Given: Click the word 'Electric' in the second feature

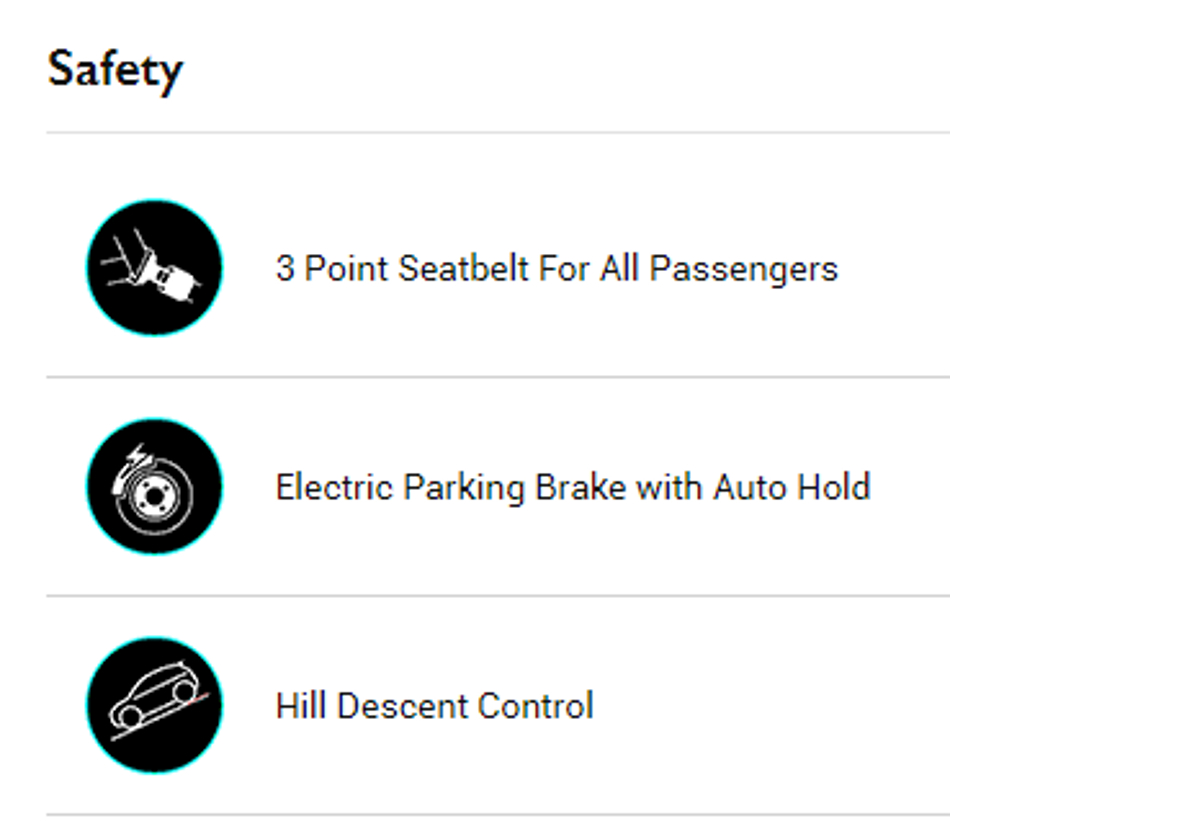Looking at the screenshot, I should [334, 488].
